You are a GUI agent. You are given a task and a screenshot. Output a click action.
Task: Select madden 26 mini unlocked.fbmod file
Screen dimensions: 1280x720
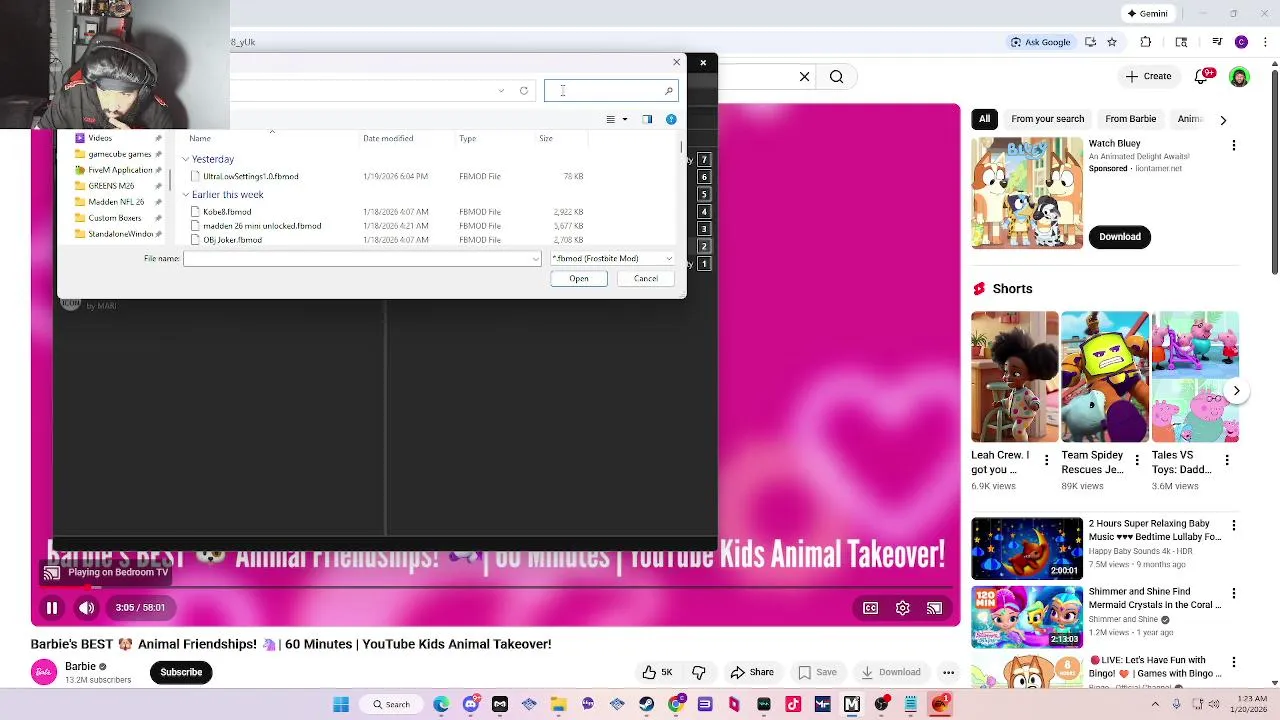(261, 226)
